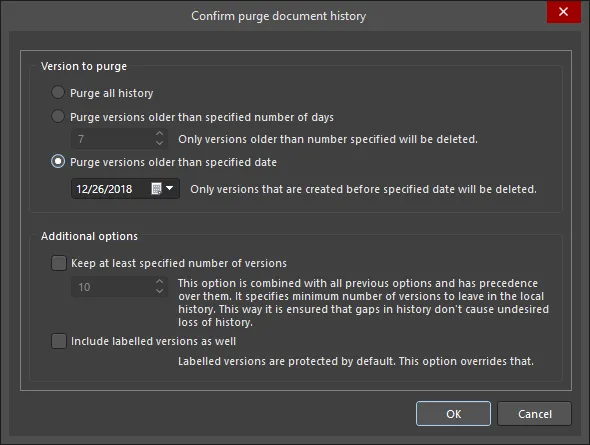Image resolution: width=590 pixels, height=445 pixels.
Task: Check Include labelled versions as well
Action: (x=59, y=341)
